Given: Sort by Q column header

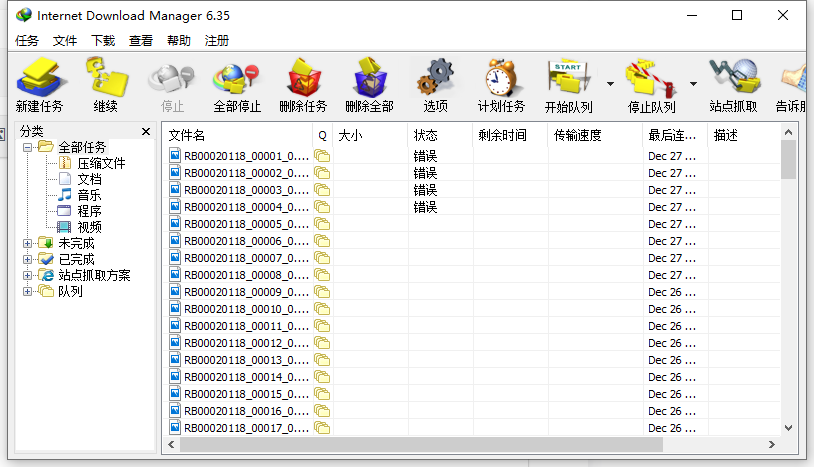Looking at the screenshot, I should [x=322, y=135].
